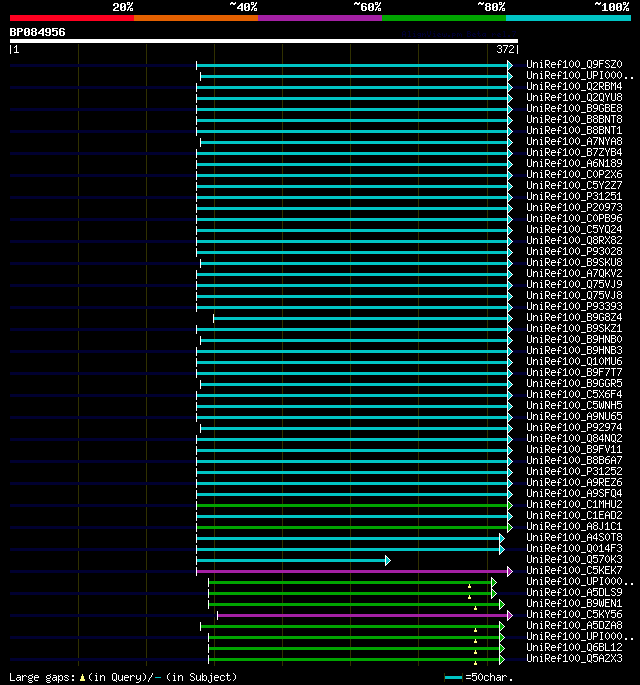Viewport: 640px width, 685px height.
Task: Select UniRef100_B9G8Z4 label
Action: click(x=574, y=317)
